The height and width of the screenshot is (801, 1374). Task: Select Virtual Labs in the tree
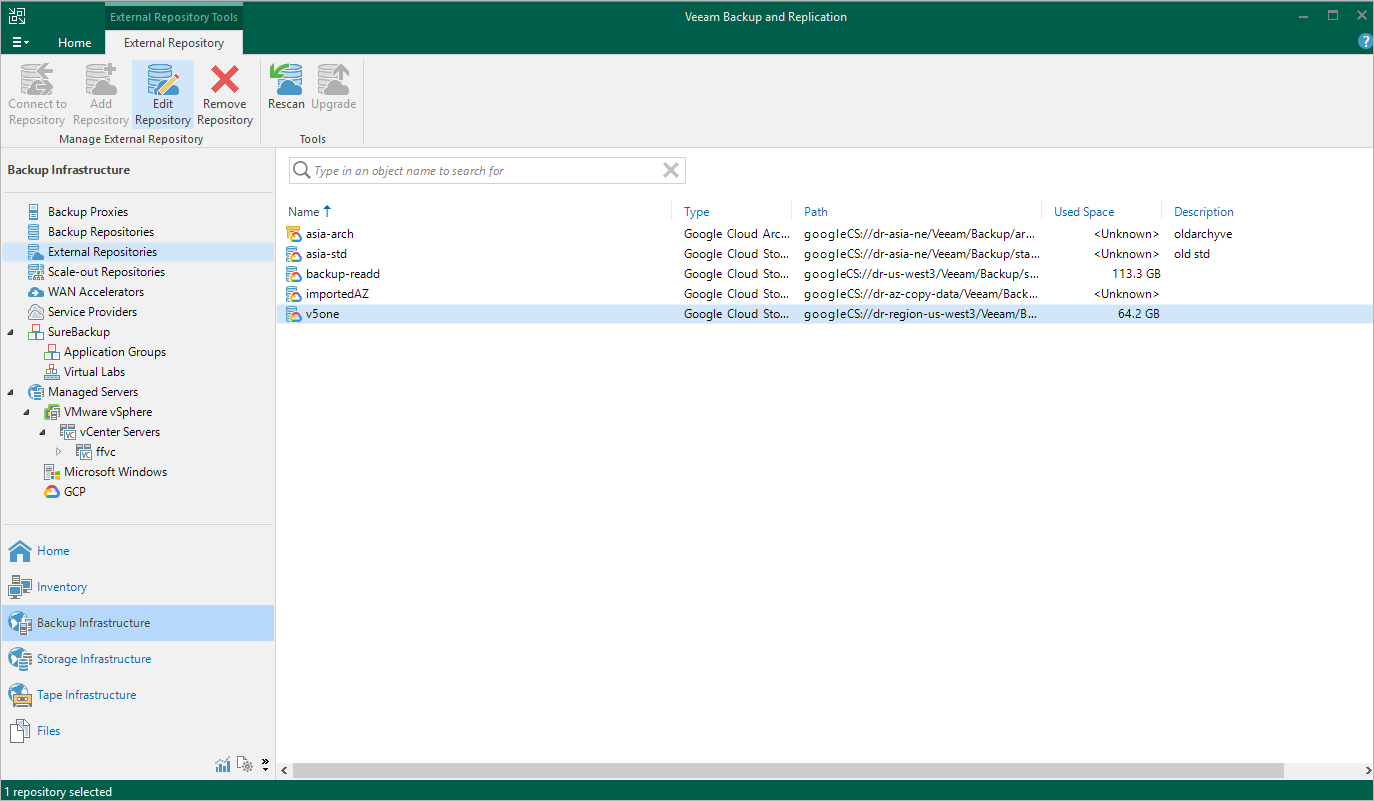point(94,372)
